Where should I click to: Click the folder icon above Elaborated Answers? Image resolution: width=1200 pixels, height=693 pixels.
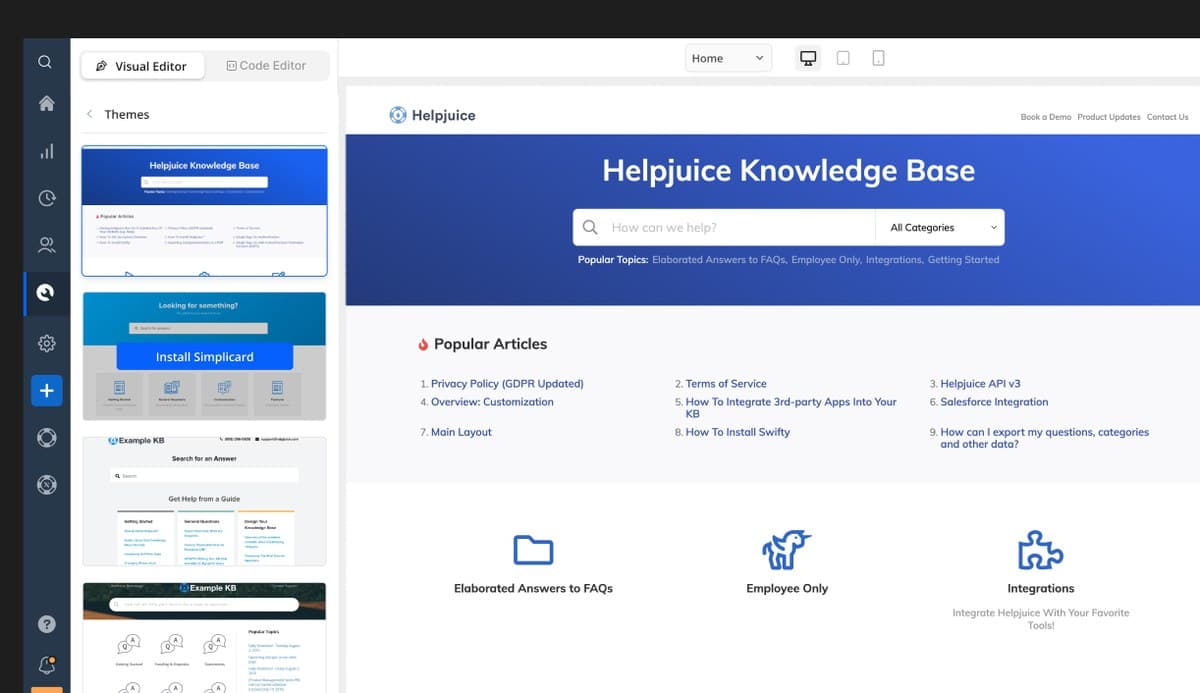tap(533, 550)
